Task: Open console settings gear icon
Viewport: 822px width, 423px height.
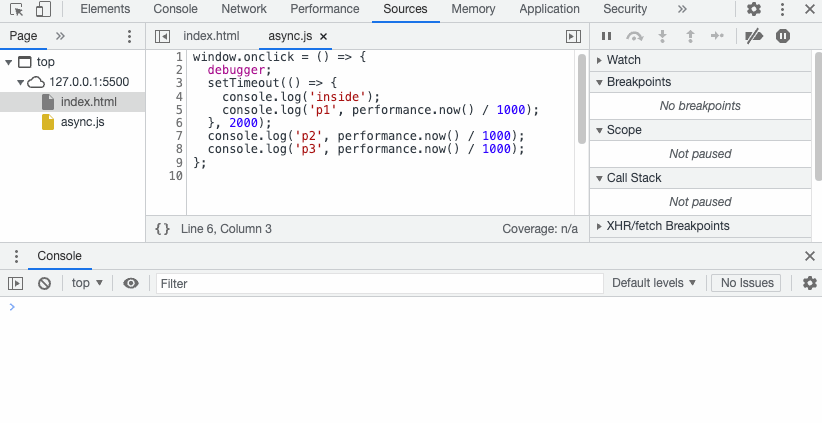Action: tap(809, 284)
